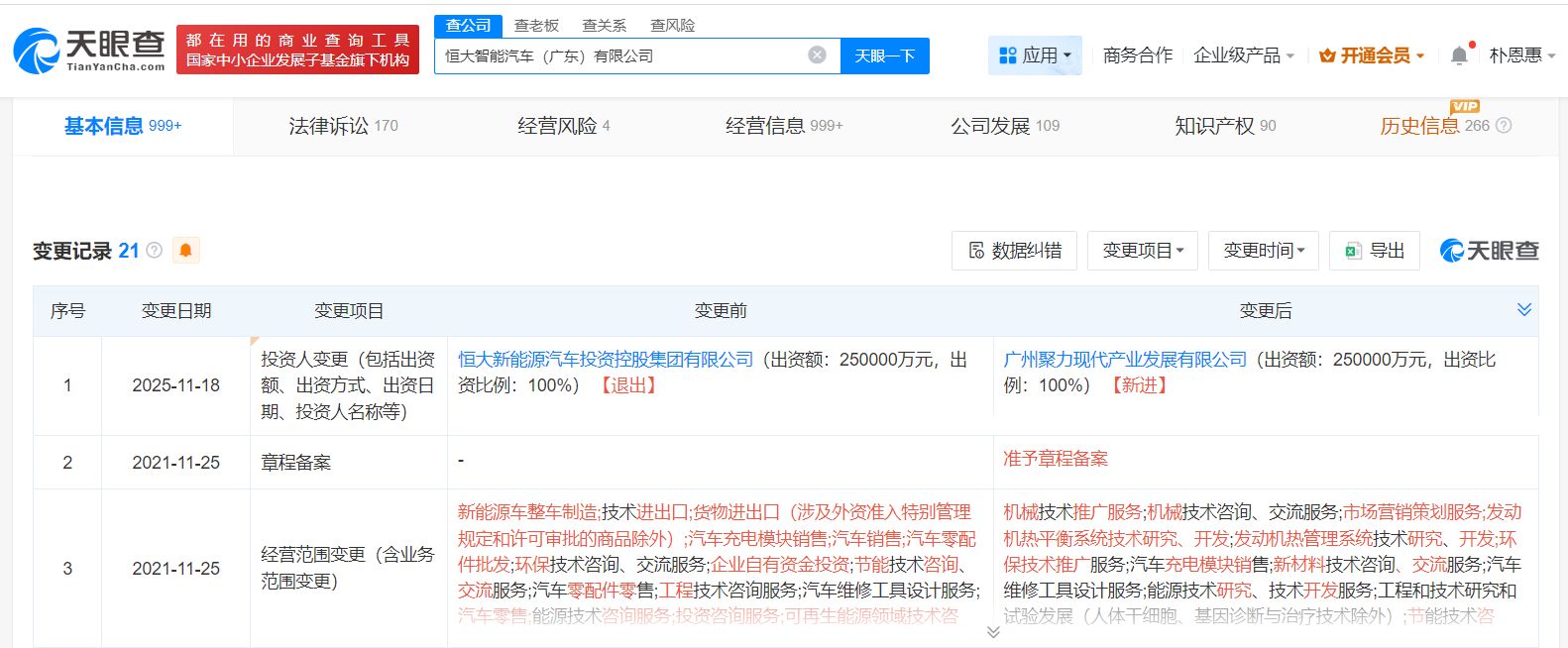Image resolution: width=1568 pixels, height=648 pixels.
Task: Select the 查老板 search tab
Action: click(x=536, y=25)
